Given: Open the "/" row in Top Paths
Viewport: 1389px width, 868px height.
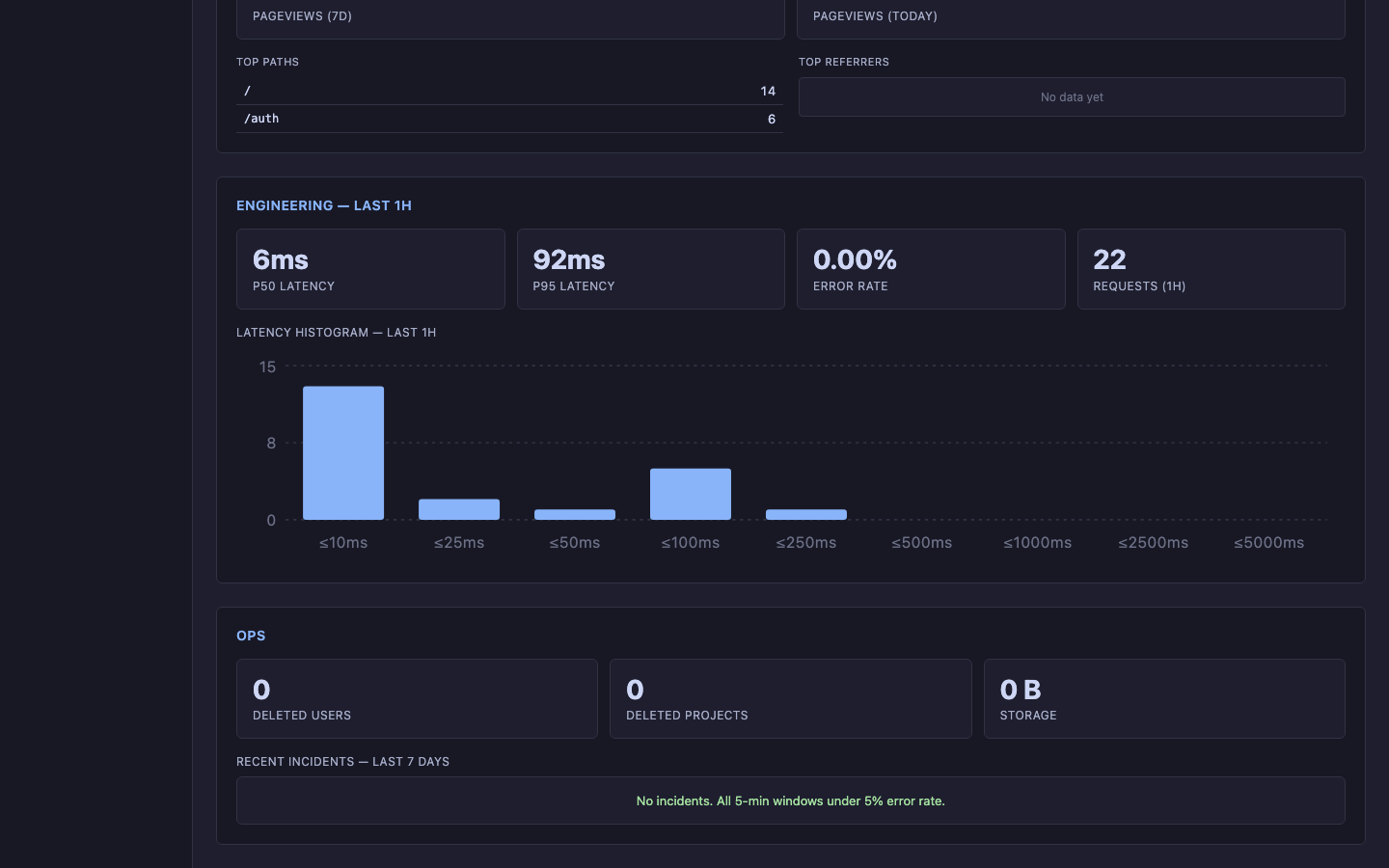Looking at the screenshot, I should click(509, 91).
